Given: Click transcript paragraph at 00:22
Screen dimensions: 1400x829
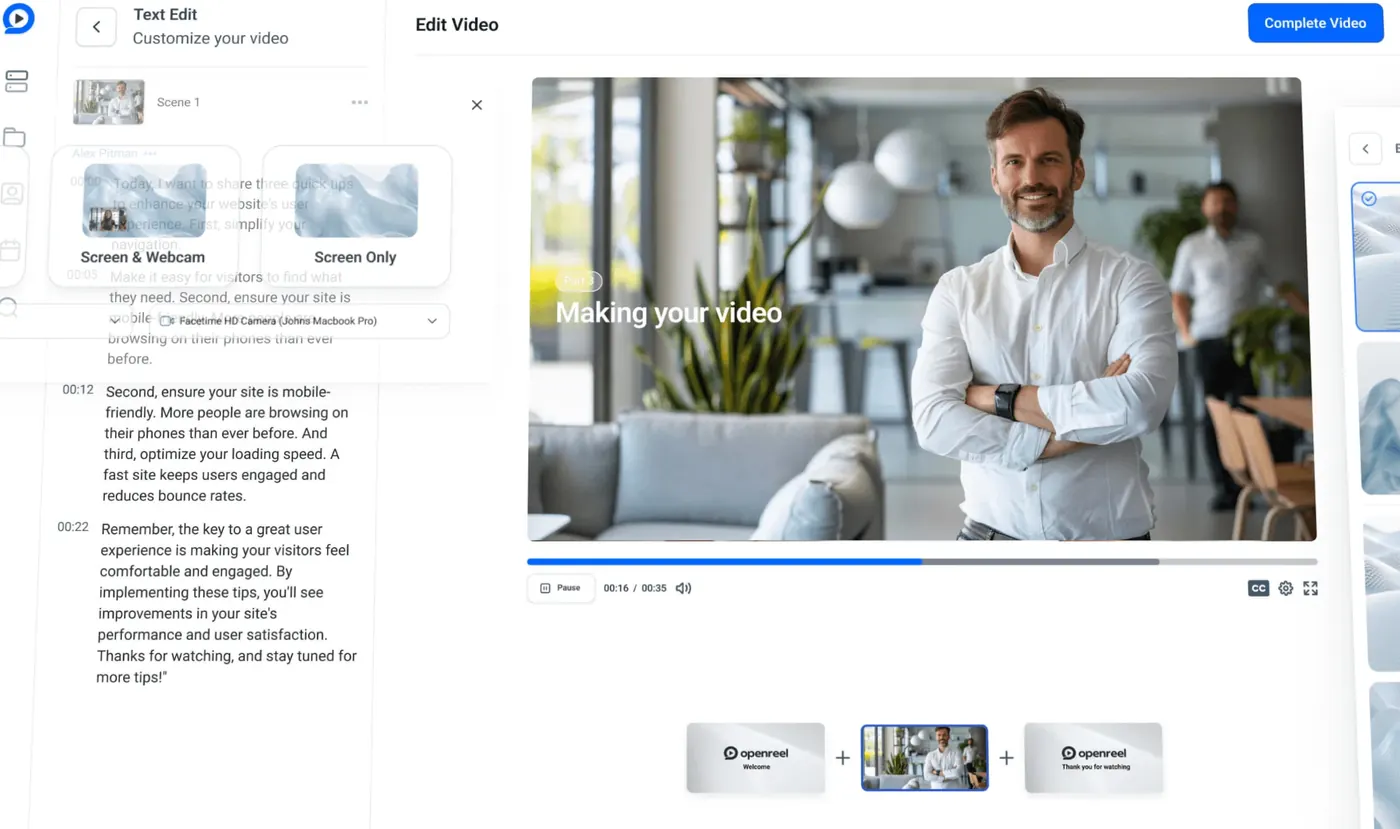Looking at the screenshot, I should 227,603.
